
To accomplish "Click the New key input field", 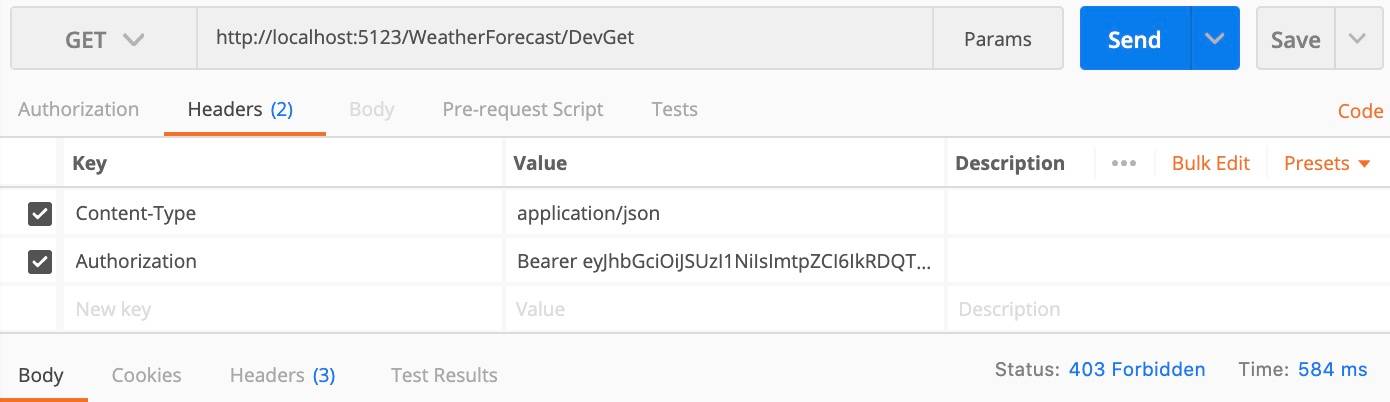I will [x=284, y=309].
